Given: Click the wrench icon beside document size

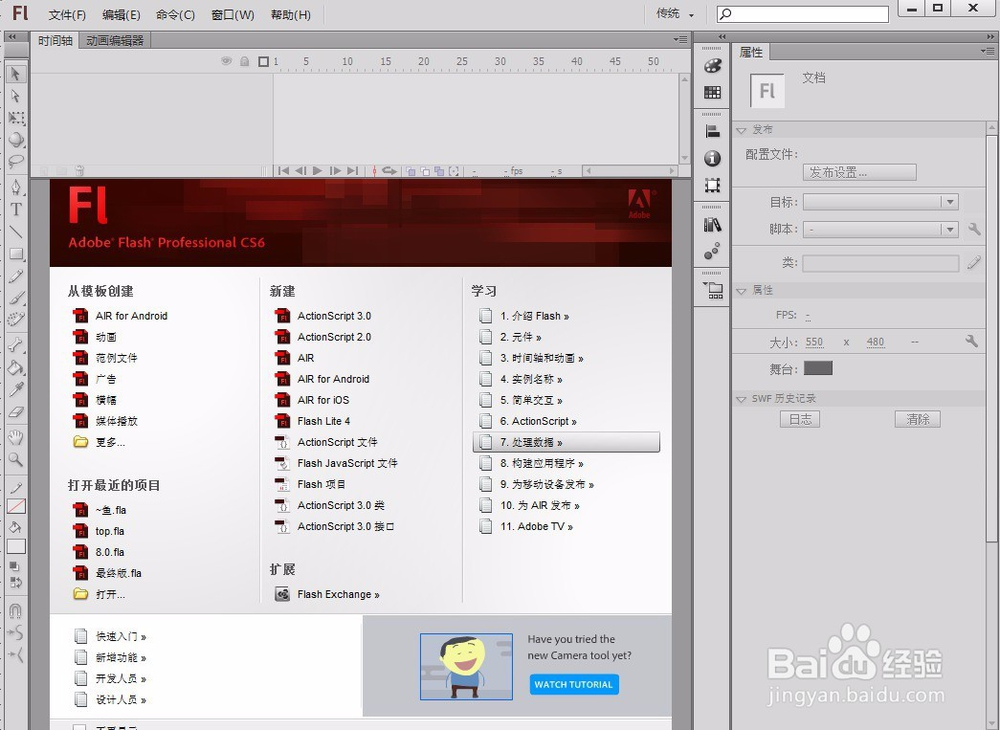Looking at the screenshot, I should [971, 342].
